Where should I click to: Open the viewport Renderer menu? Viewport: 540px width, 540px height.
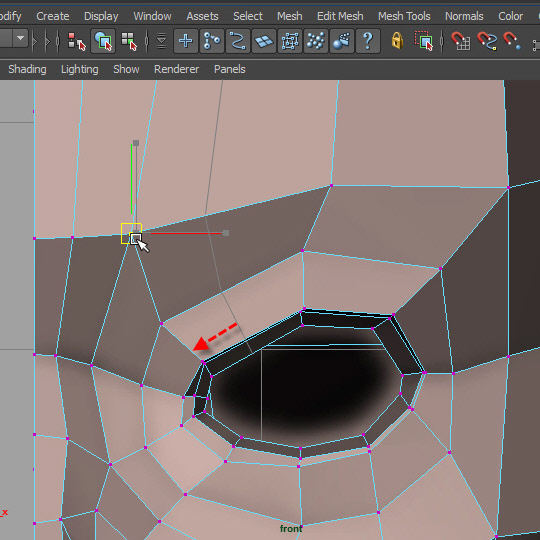click(x=176, y=69)
